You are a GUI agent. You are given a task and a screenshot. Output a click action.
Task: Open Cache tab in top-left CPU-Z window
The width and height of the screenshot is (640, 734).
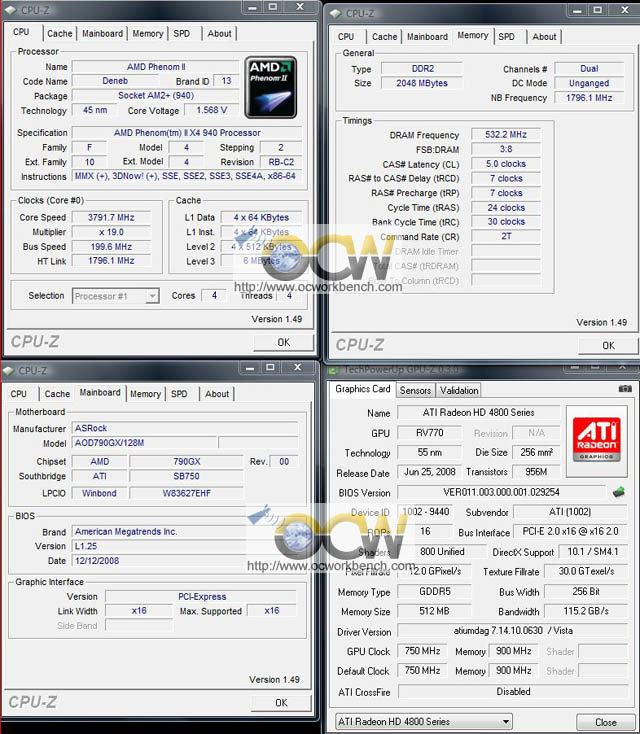(60, 34)
